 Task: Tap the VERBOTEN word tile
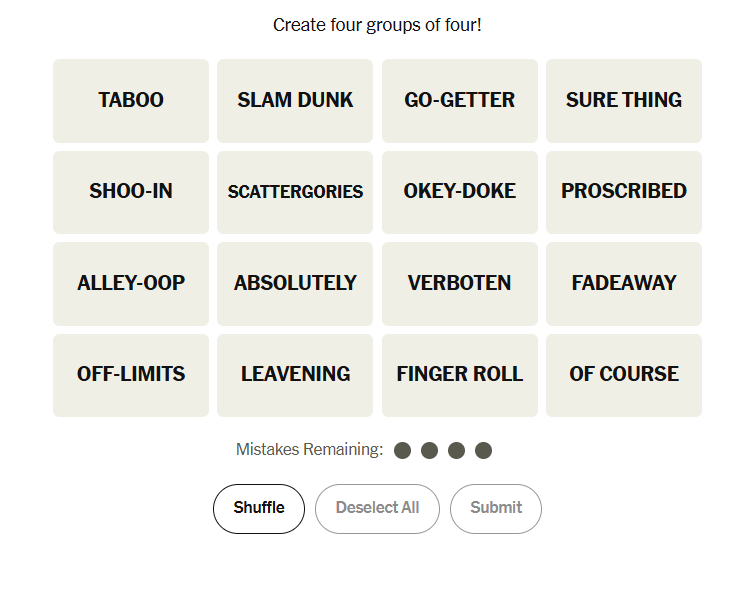[460, 283]
